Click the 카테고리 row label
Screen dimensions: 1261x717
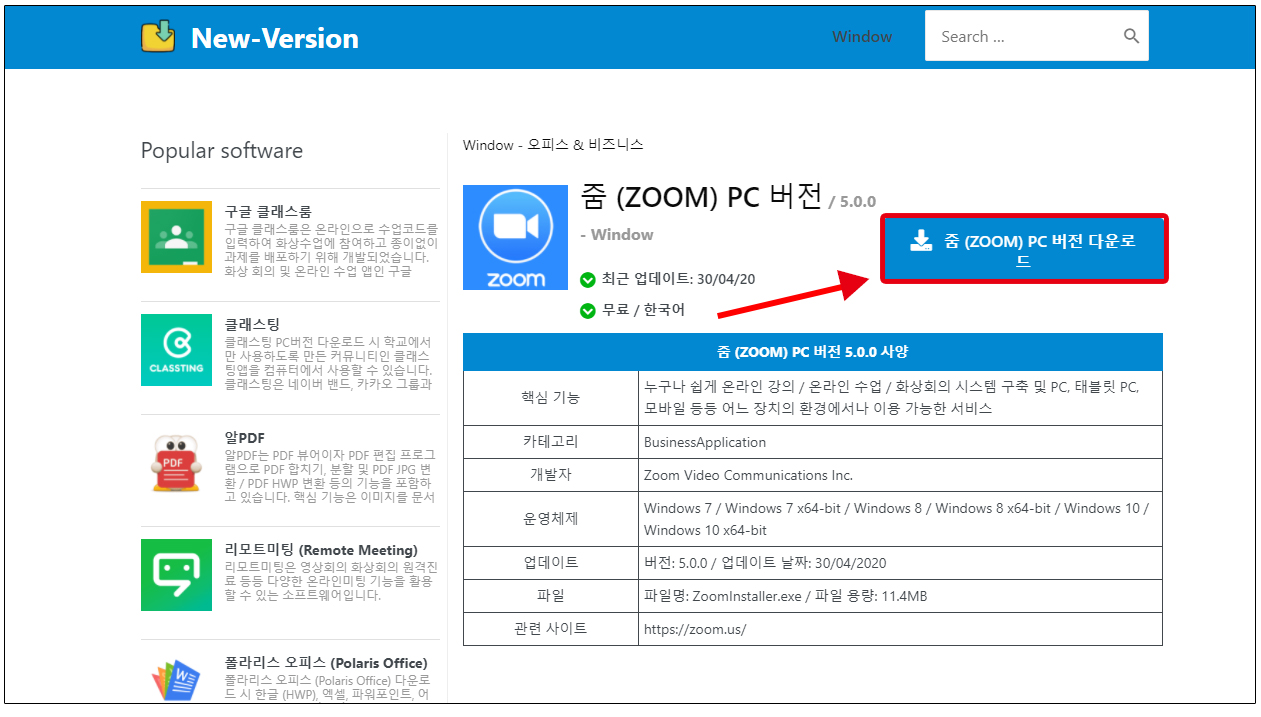551,442
